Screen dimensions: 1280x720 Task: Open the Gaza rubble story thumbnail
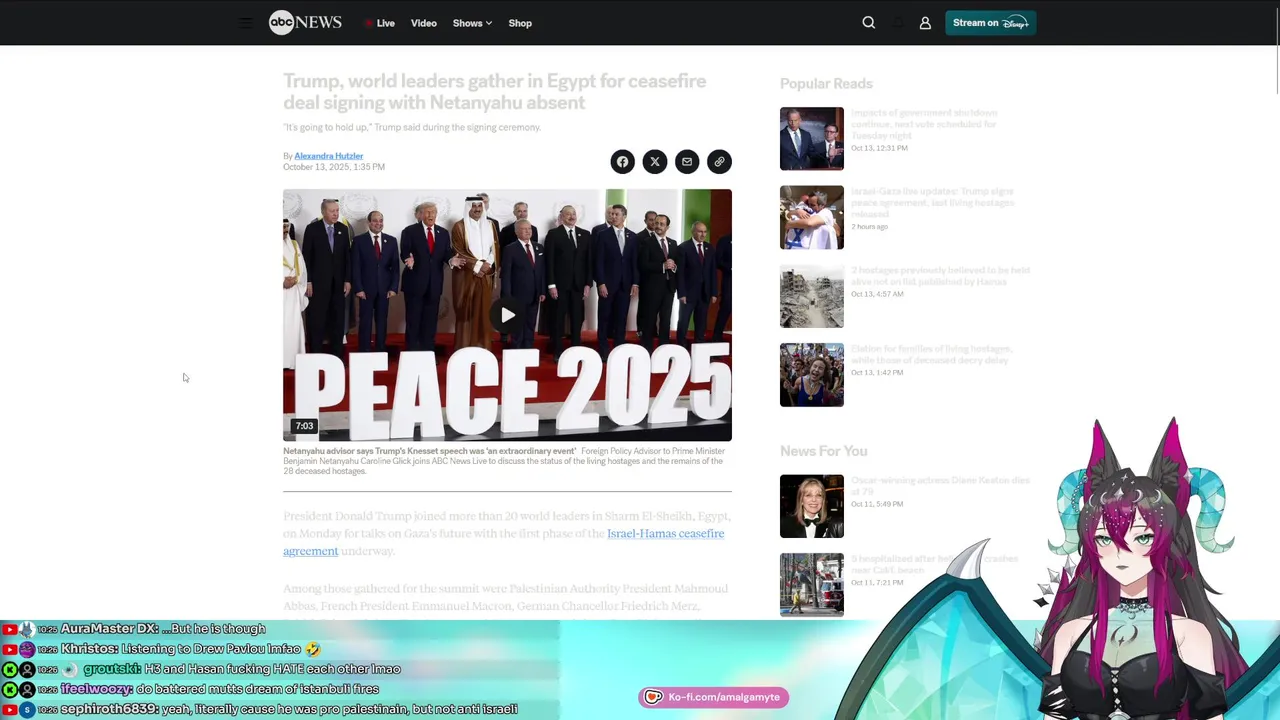(812, 296)
